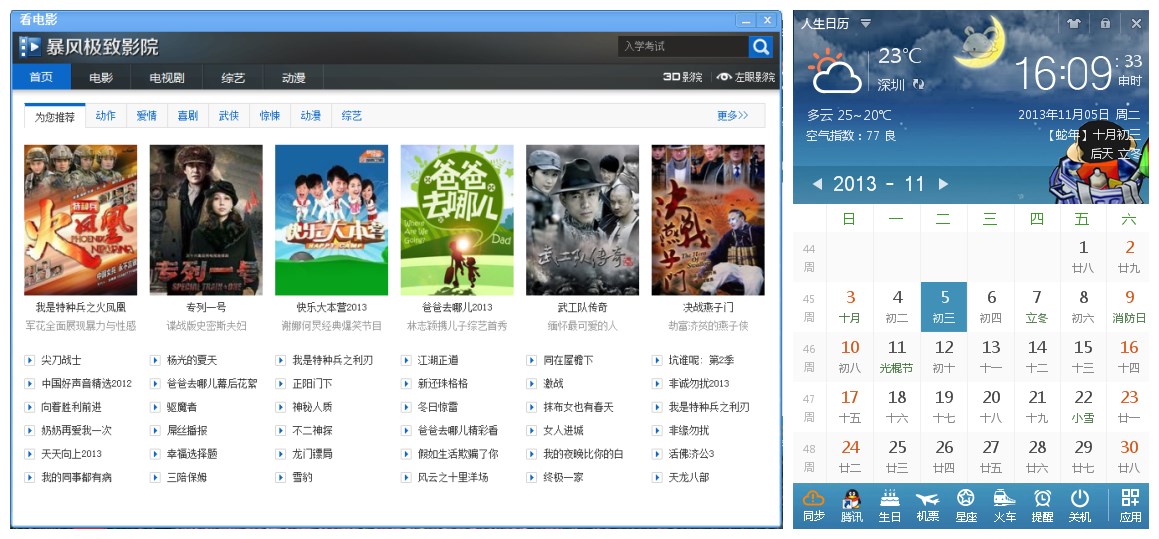Select the 武侠 category tab
Viewport: 1159px width, 539px height.
(x=228, y=116)
